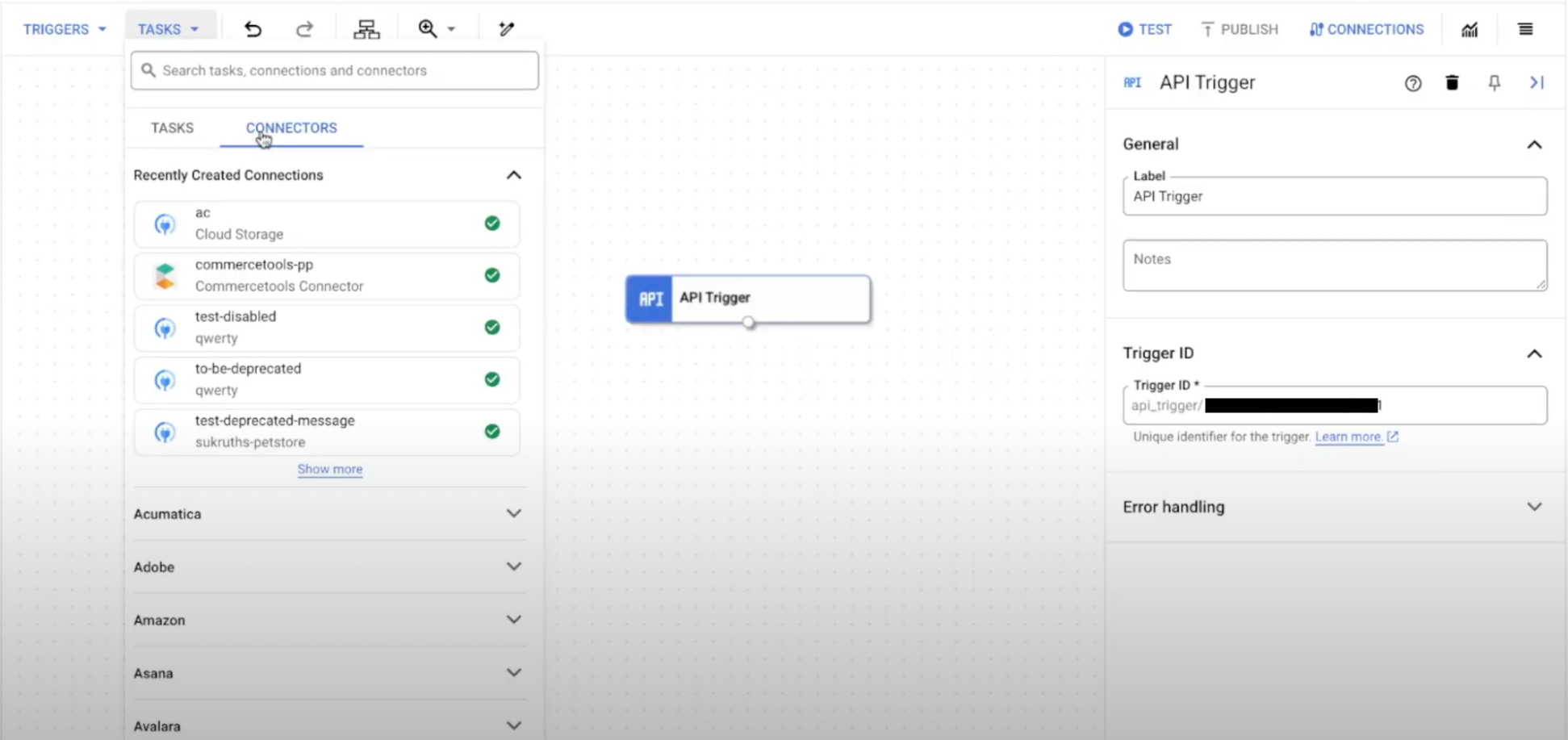This screenshot has width=1568, height=740.
Task: Open the zoom magnifier dropdown
Action: tap(437, 29)
